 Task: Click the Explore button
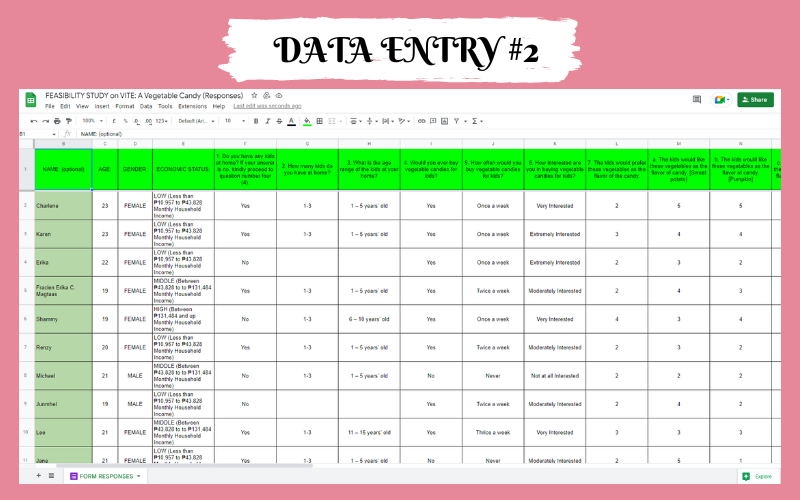click(758, 476)
